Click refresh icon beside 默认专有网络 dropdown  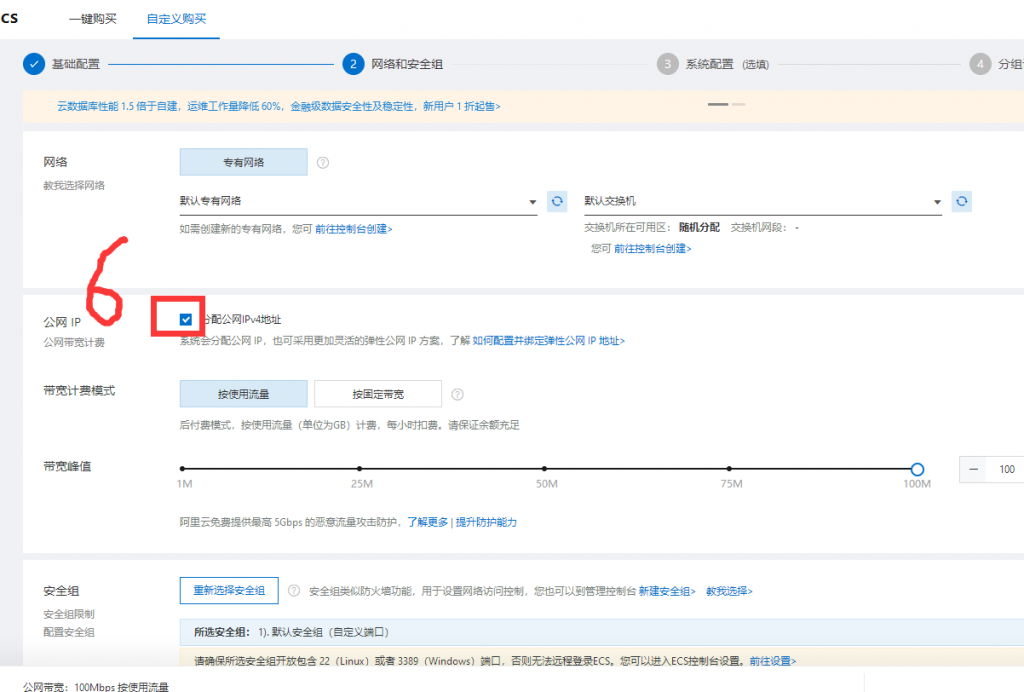click(557, 201)
